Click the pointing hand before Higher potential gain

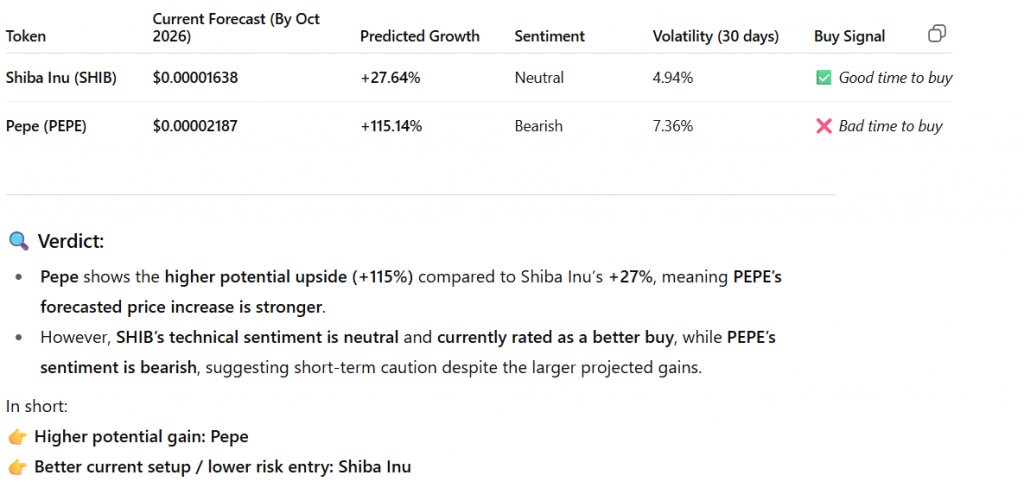click(16, 437)
